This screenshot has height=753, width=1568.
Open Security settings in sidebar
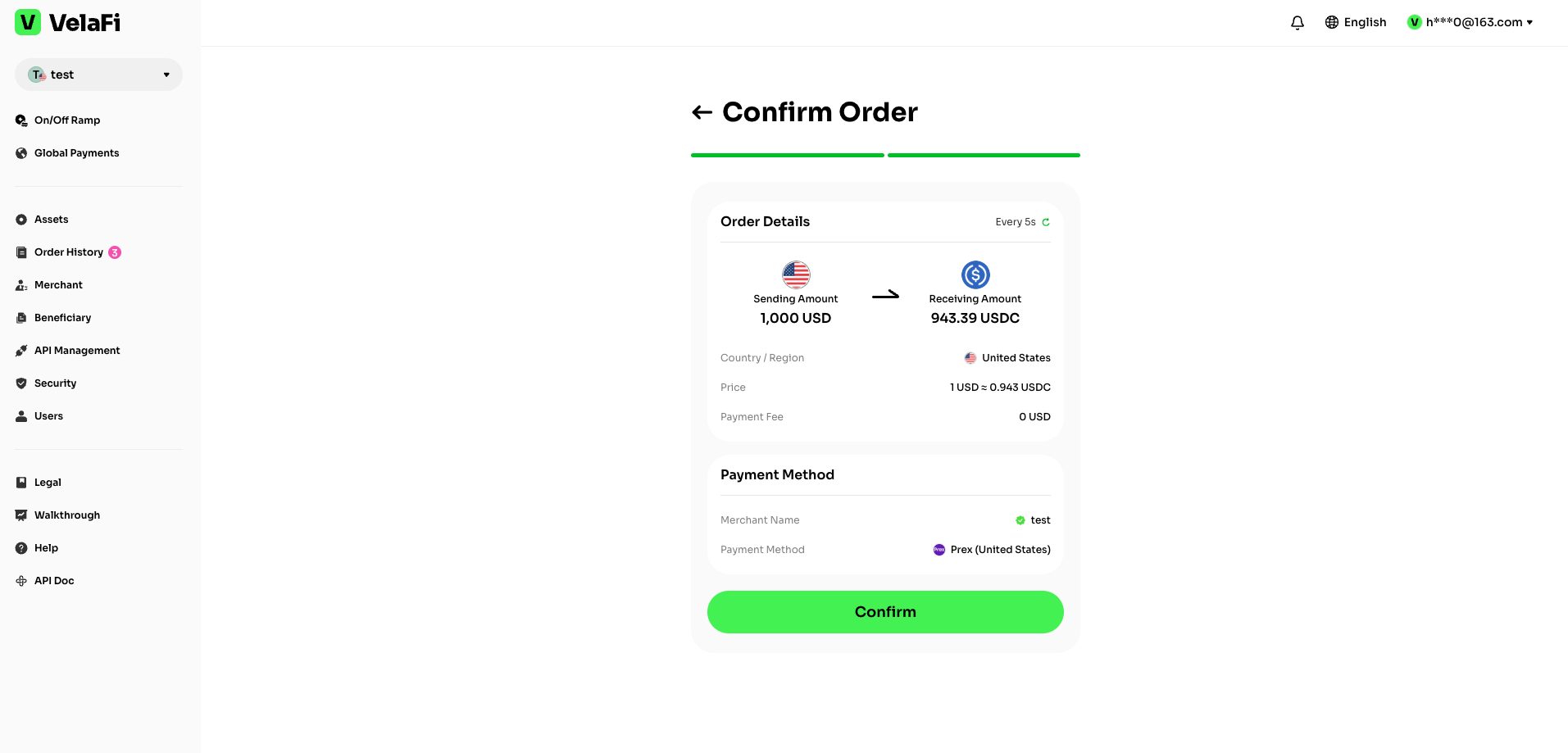click(x=46, y=383)
